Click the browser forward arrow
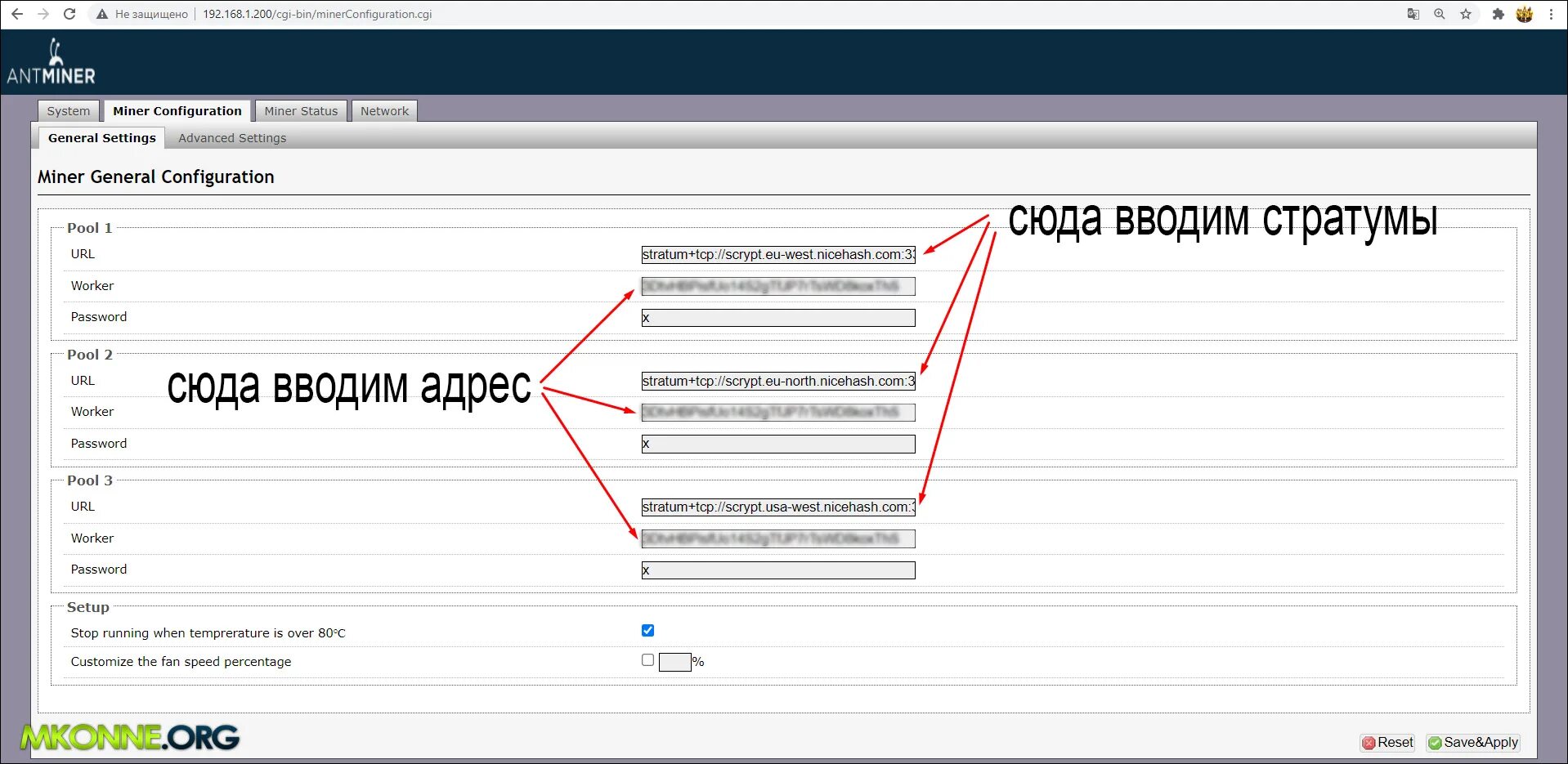The height and width of the screenshot is (764, 1568). coord(43,14)
